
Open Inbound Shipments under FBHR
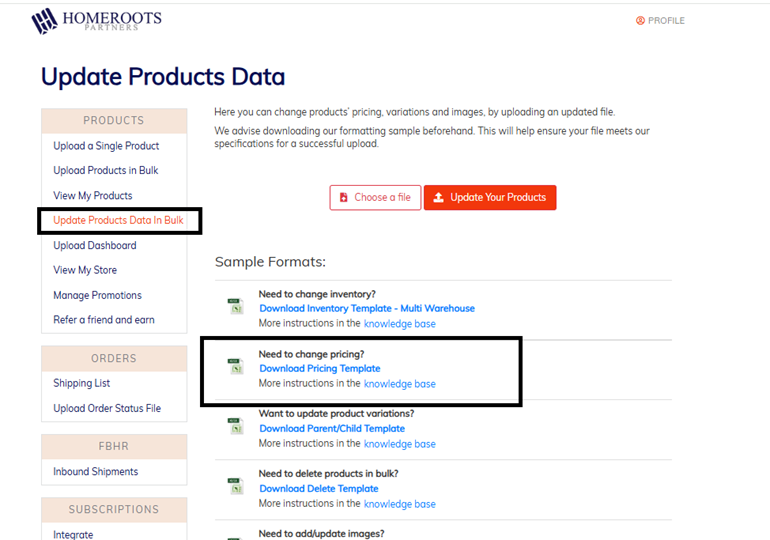[x=95, y=472]
